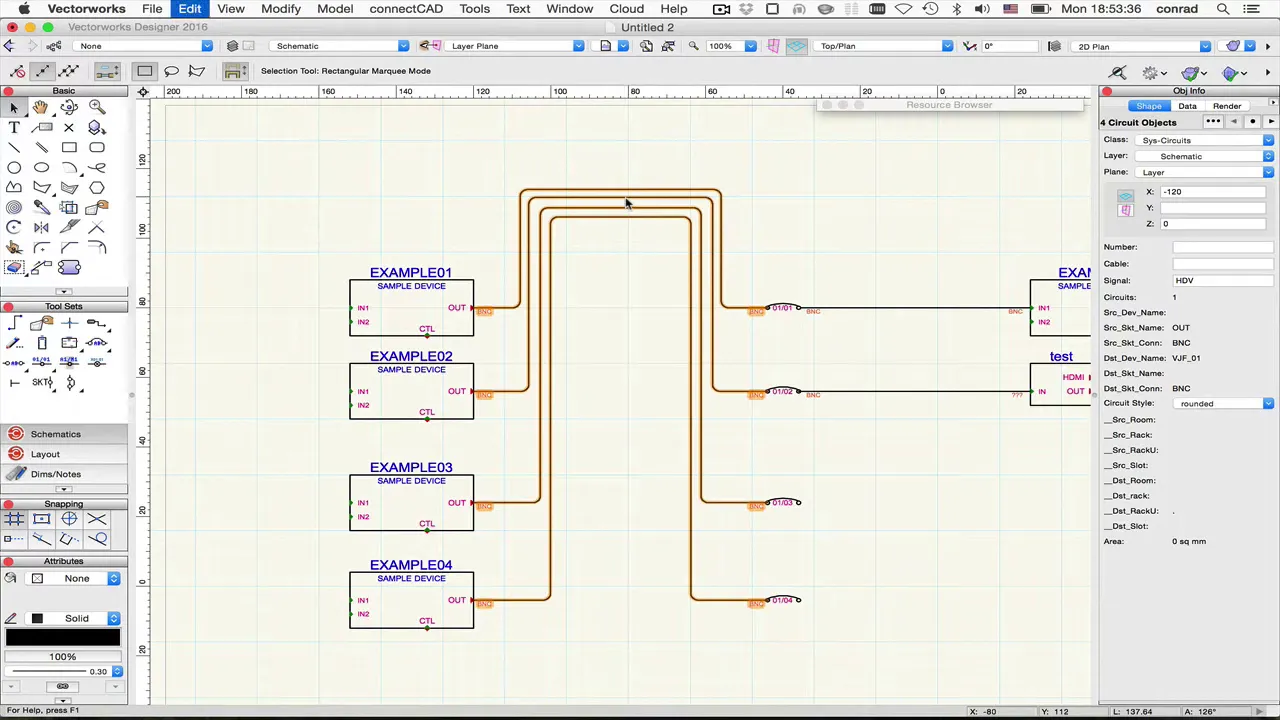
Task: Select the Eyedropper tool
Action: point(41,207)
